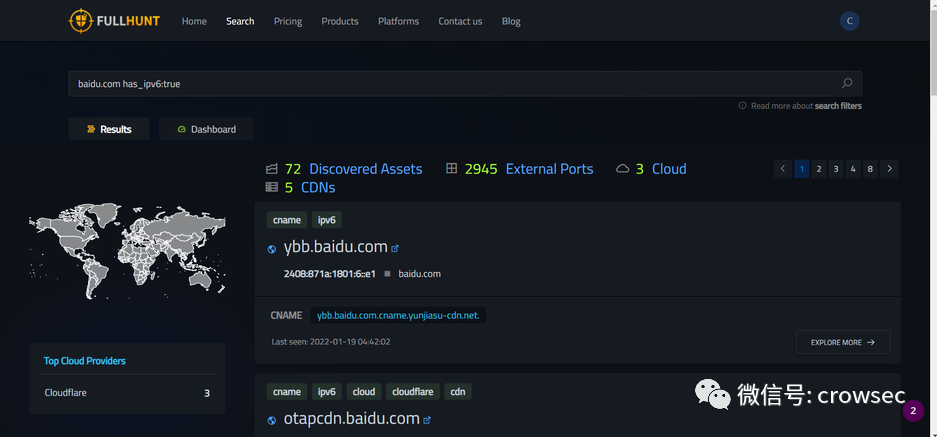This screenshot has width=937, height=437.
Task: Open the Search menu item
Action: tap(240, 21)
